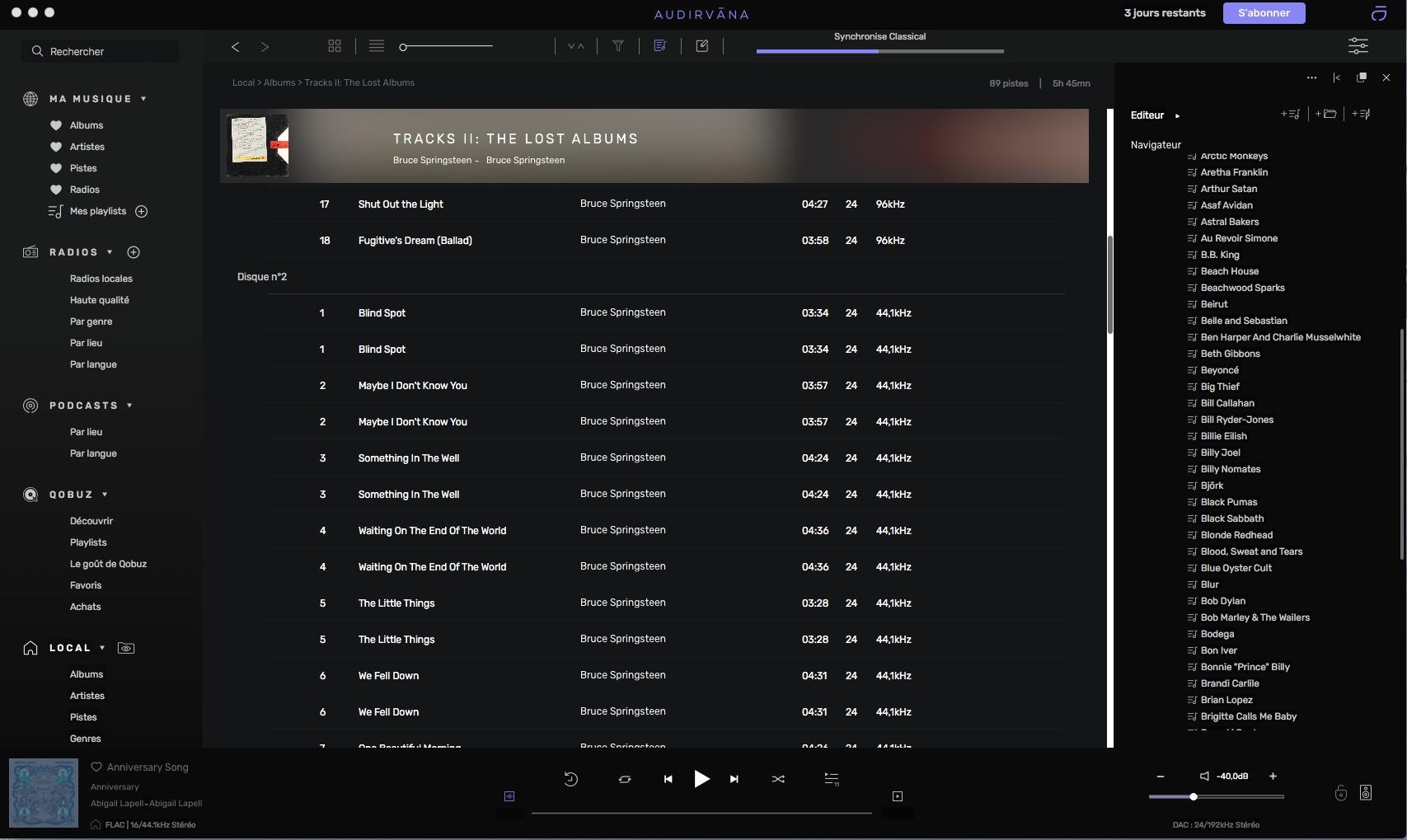Click the create folder icon in Editeur panel
The width and height of the screenshot is (1407, 840).
coord(1325,114)
